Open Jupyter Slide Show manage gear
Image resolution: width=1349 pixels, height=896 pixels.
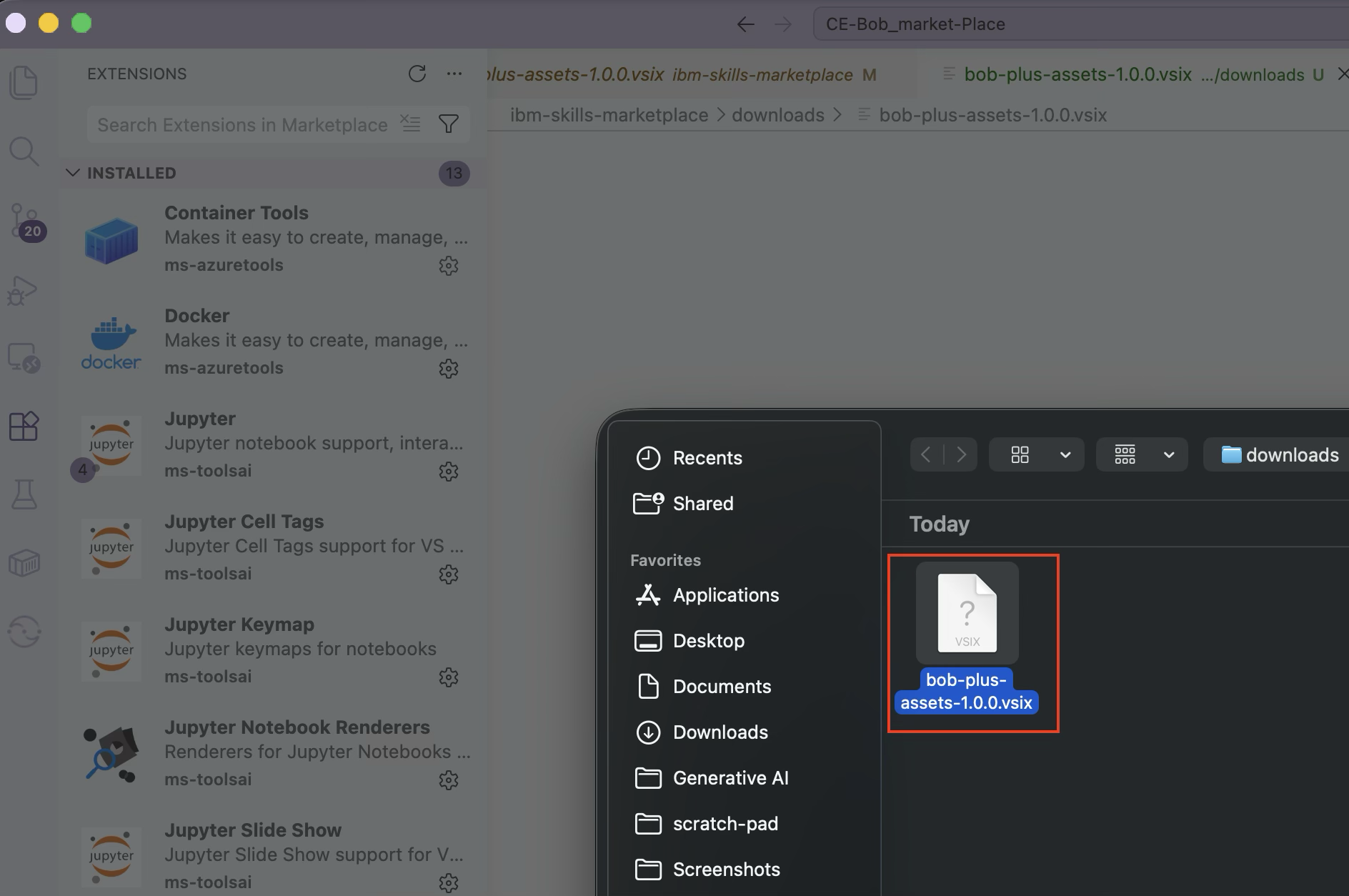(x=448, y=883)
